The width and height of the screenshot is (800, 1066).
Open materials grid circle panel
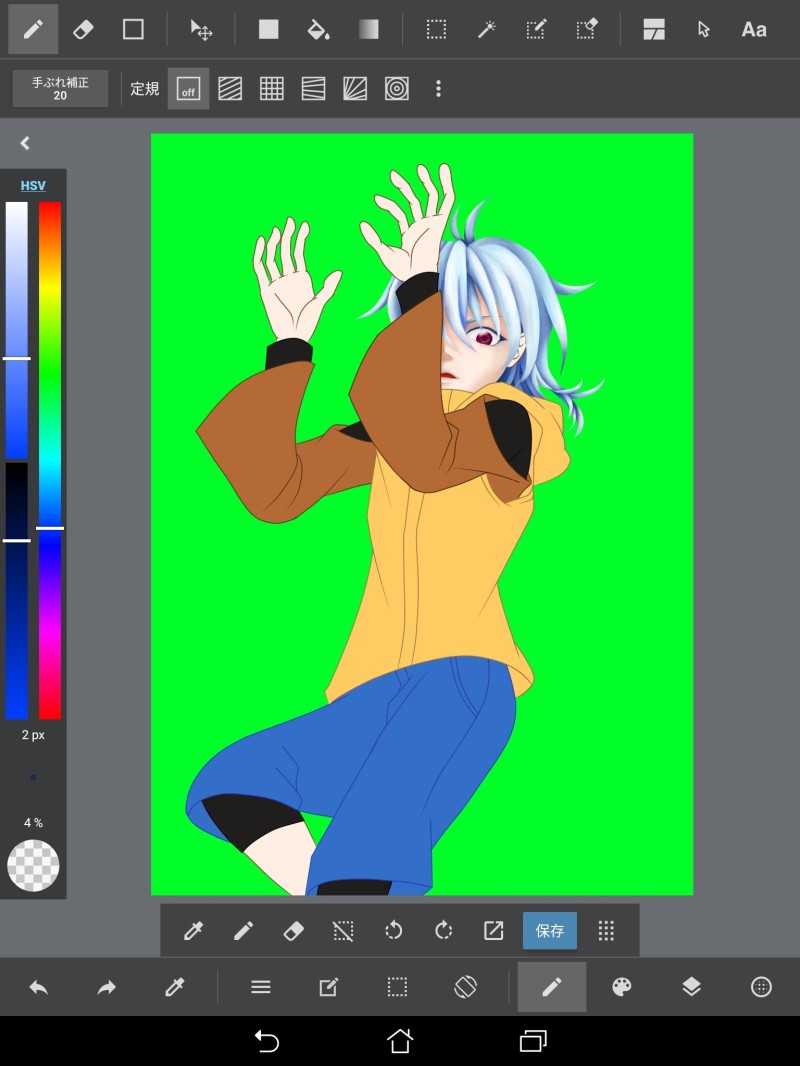pyautogui.click(x=761, y=987)
